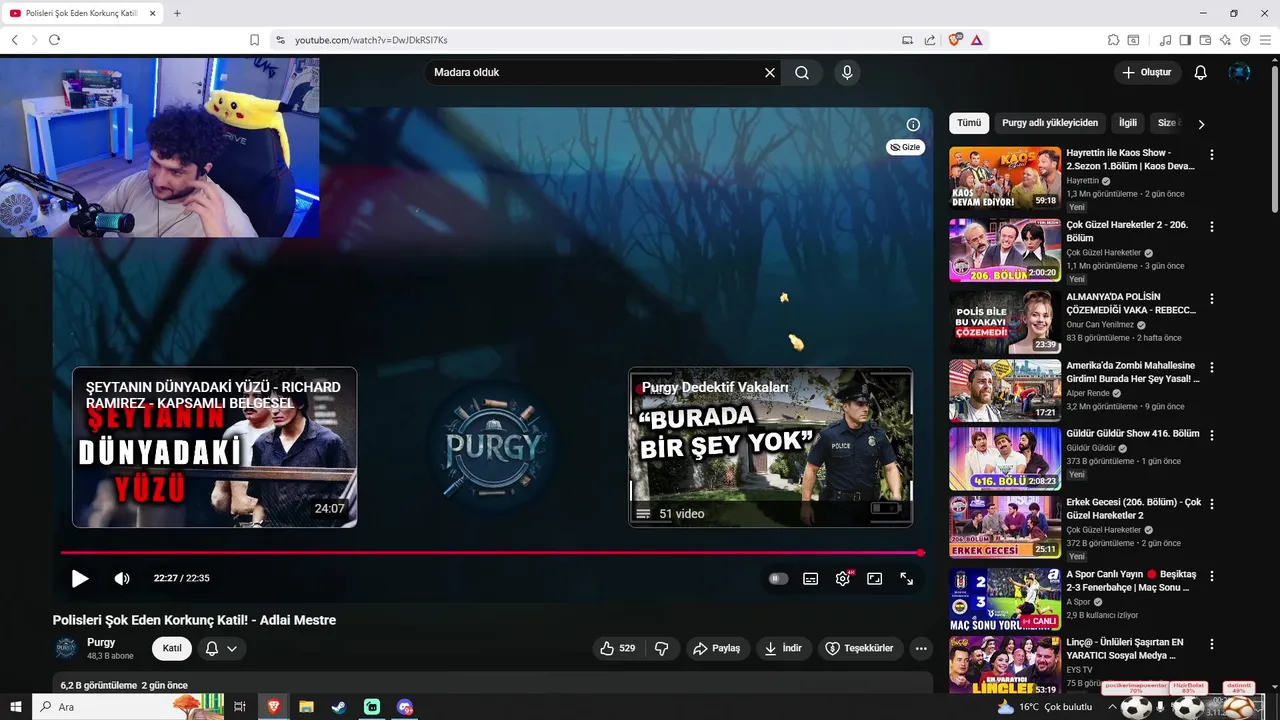The image size is (1280, 720).
Task: Toggle subtitles in the video player
Action: pos(811,578)
